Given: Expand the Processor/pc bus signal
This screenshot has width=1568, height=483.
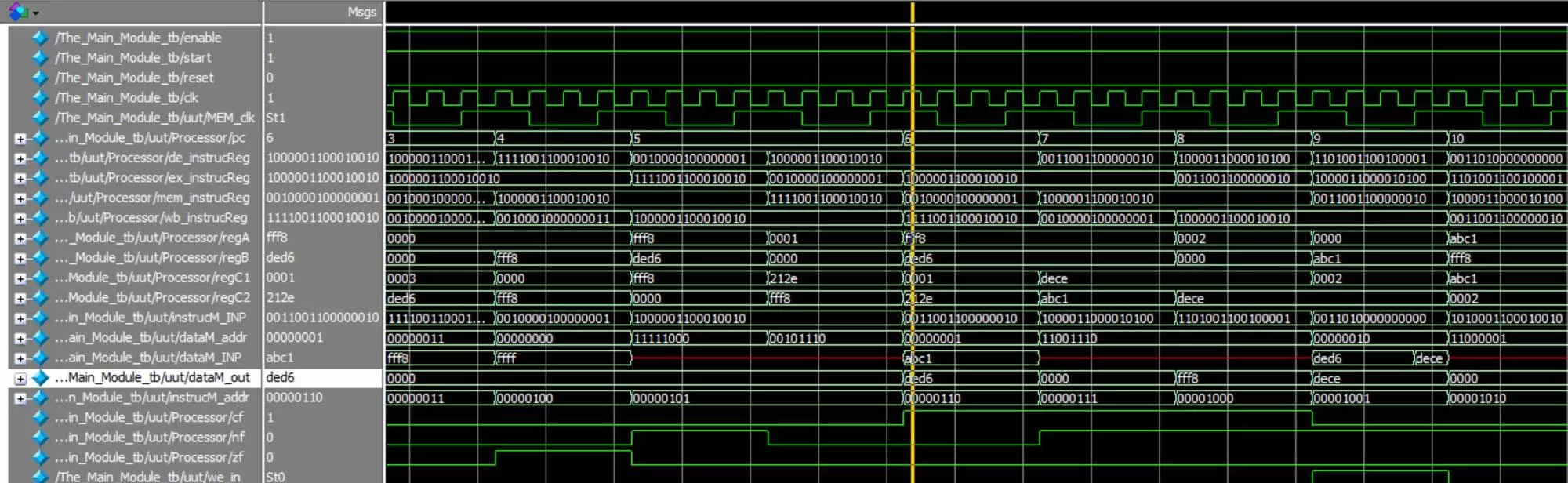Looking at the screenshot, I should [x=20, y=138].
